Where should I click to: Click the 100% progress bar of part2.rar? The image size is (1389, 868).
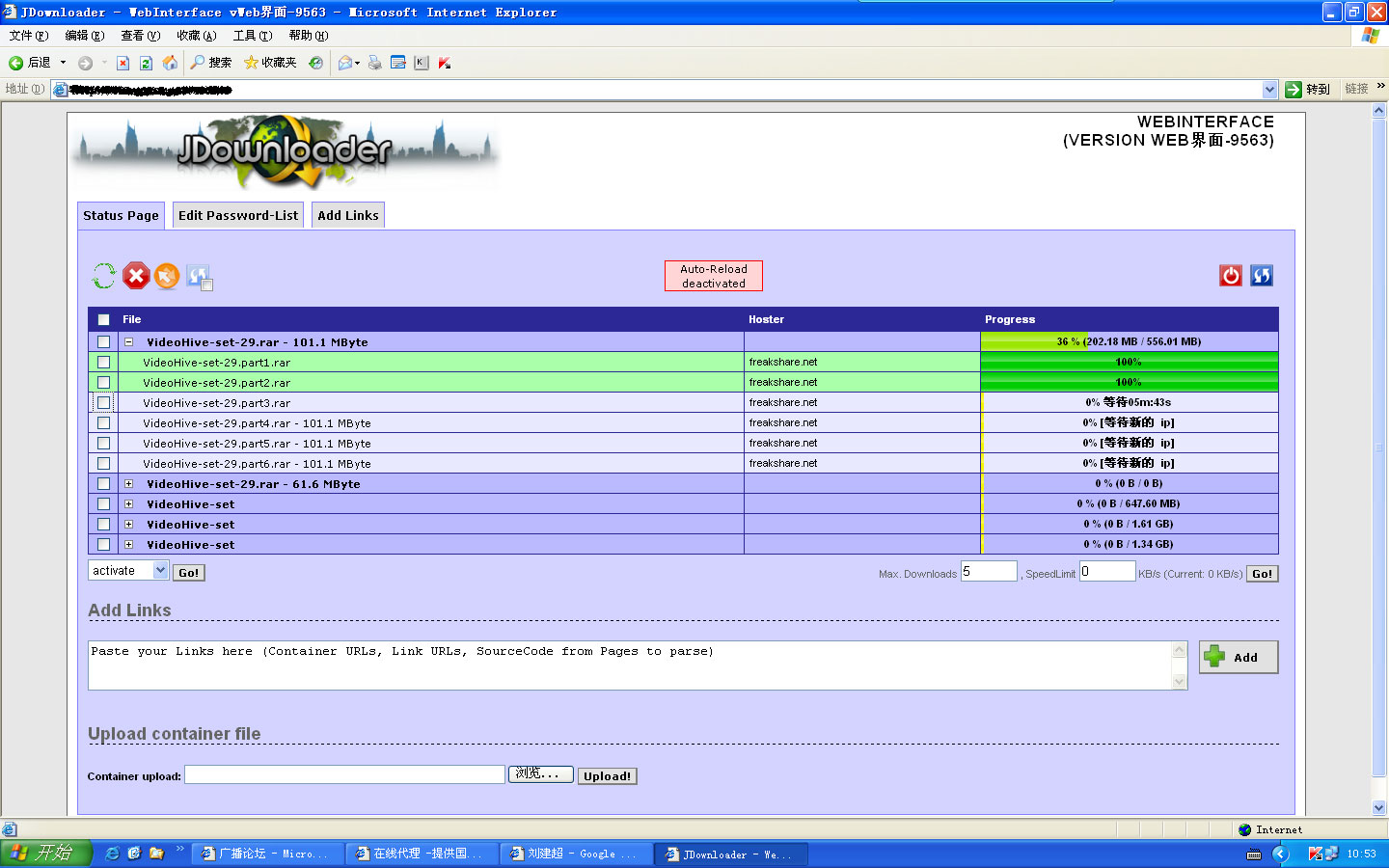(x=1130, y=382)
